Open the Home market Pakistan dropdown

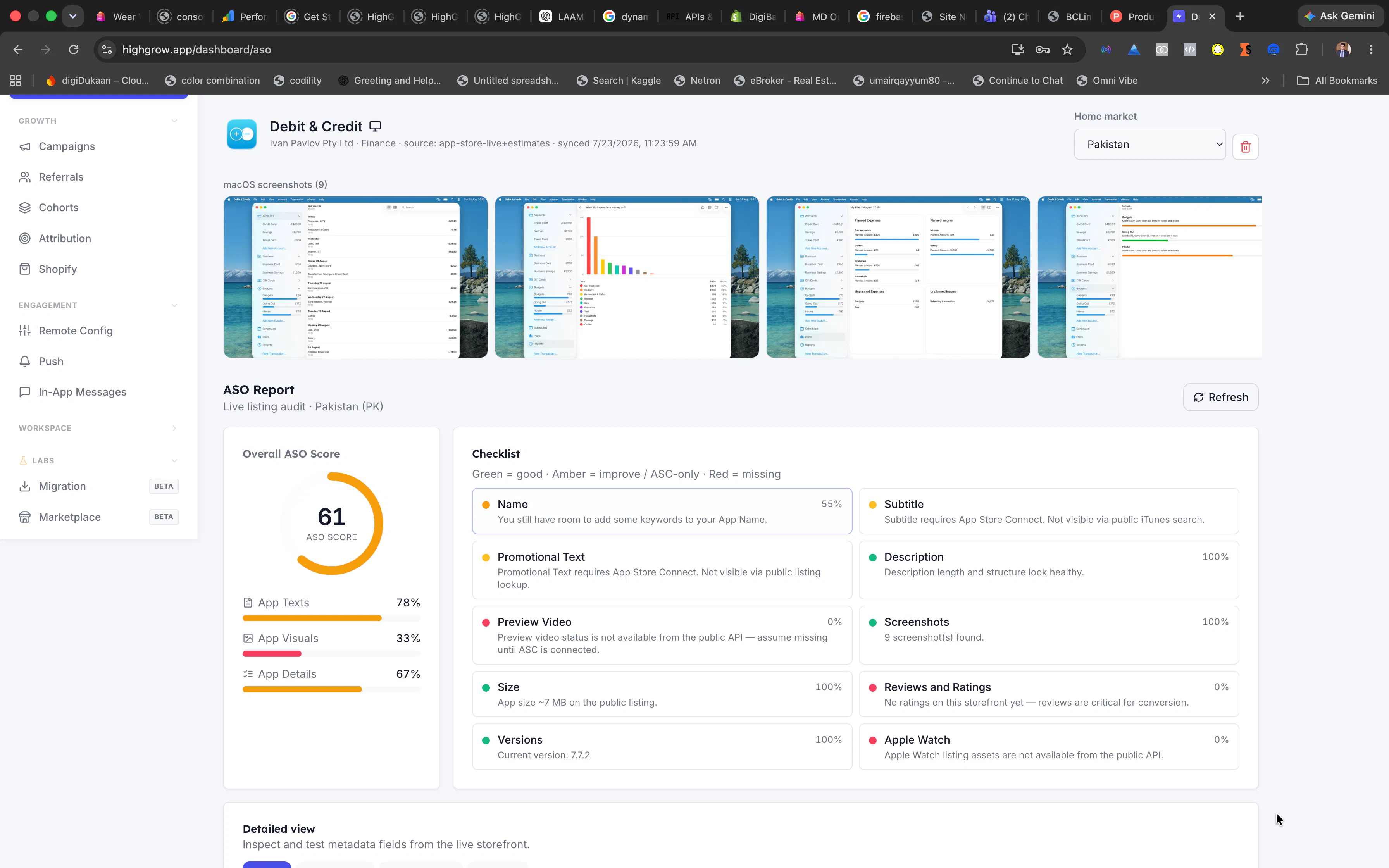(1149, 144)
